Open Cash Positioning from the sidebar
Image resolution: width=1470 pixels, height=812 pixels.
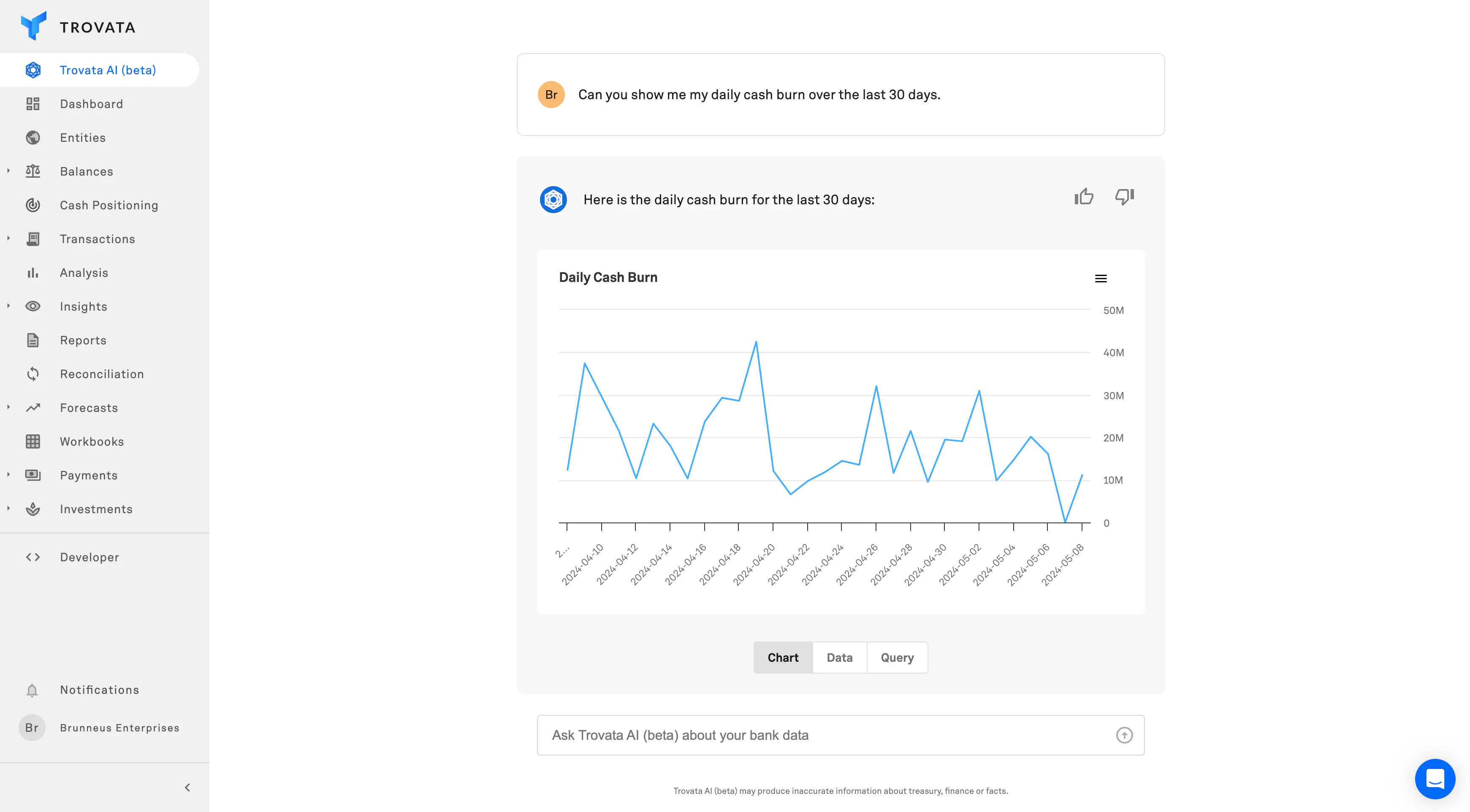(109, 205)
